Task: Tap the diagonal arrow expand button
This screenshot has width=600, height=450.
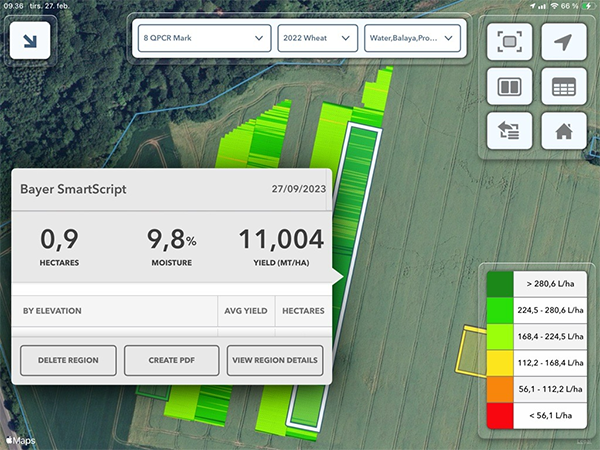Action: tap(30, 41)
